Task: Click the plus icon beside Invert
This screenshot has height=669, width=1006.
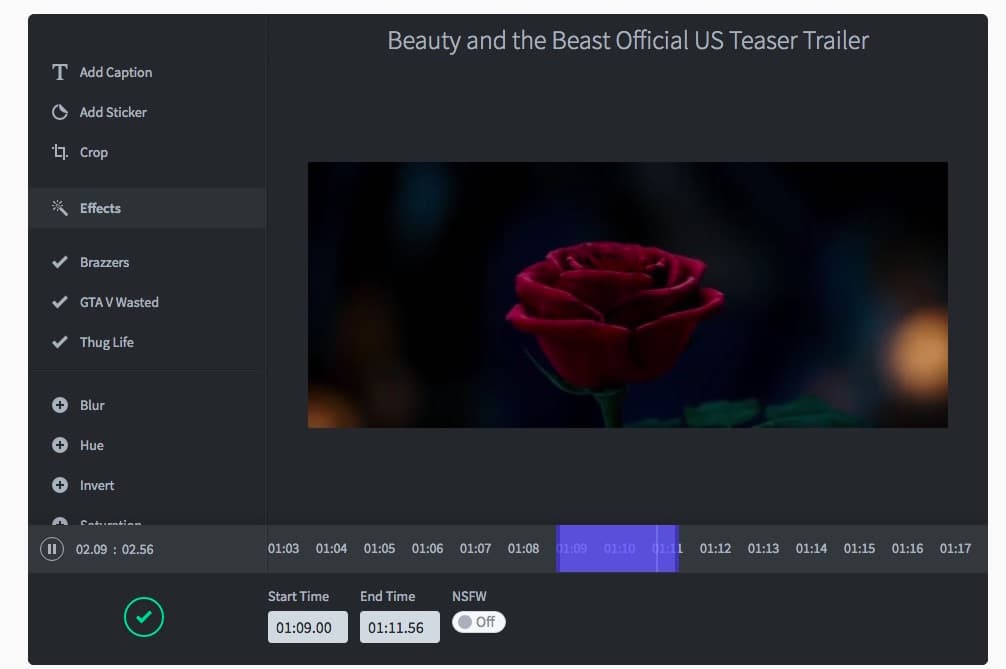Action: click(60, 485)
